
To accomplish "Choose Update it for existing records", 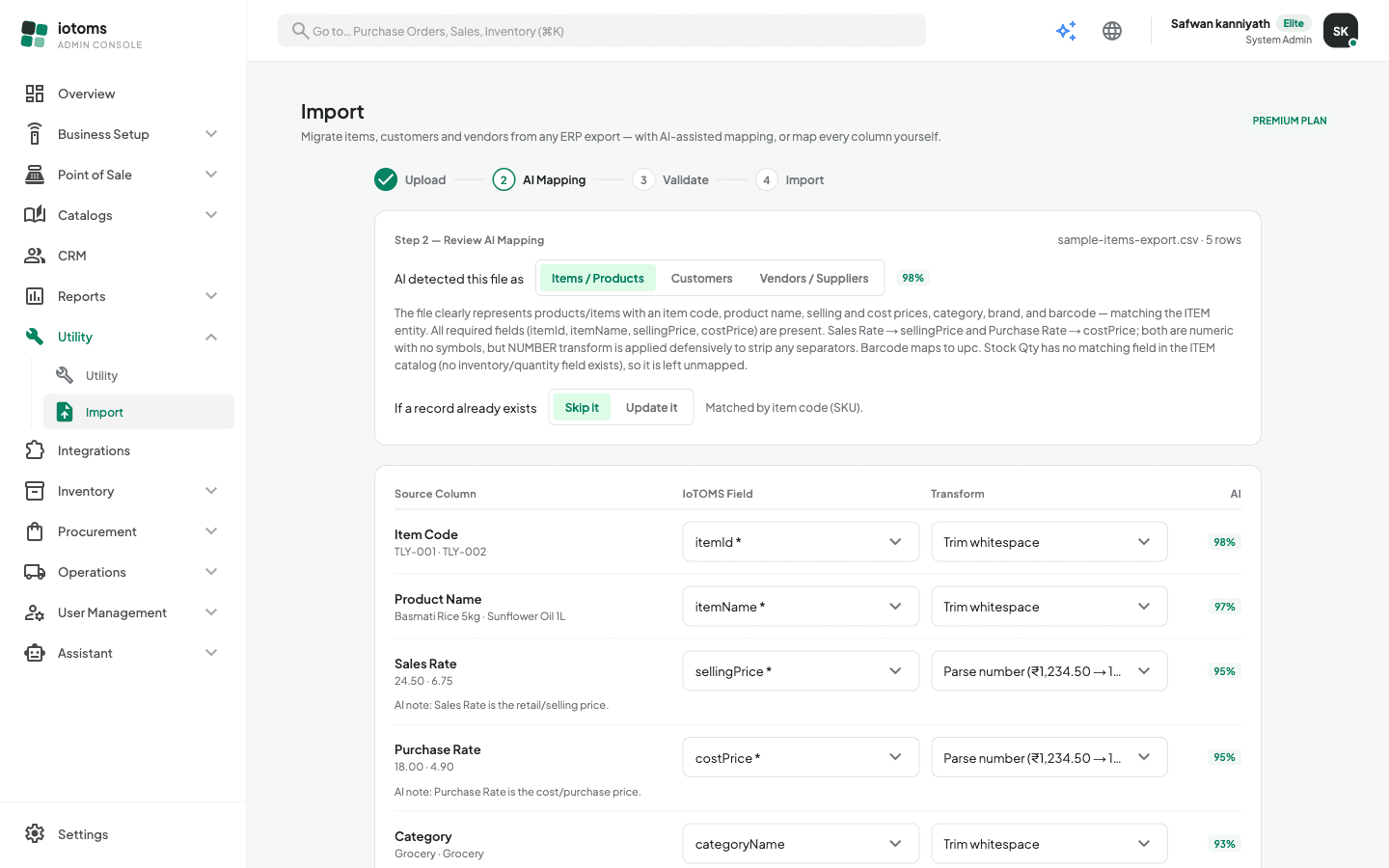I will [x=652, y=407].
